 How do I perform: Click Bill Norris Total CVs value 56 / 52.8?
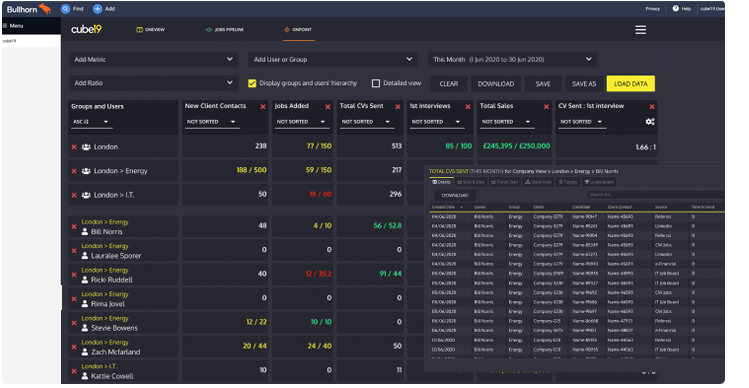pyautogui.click(x=387, y=226)
